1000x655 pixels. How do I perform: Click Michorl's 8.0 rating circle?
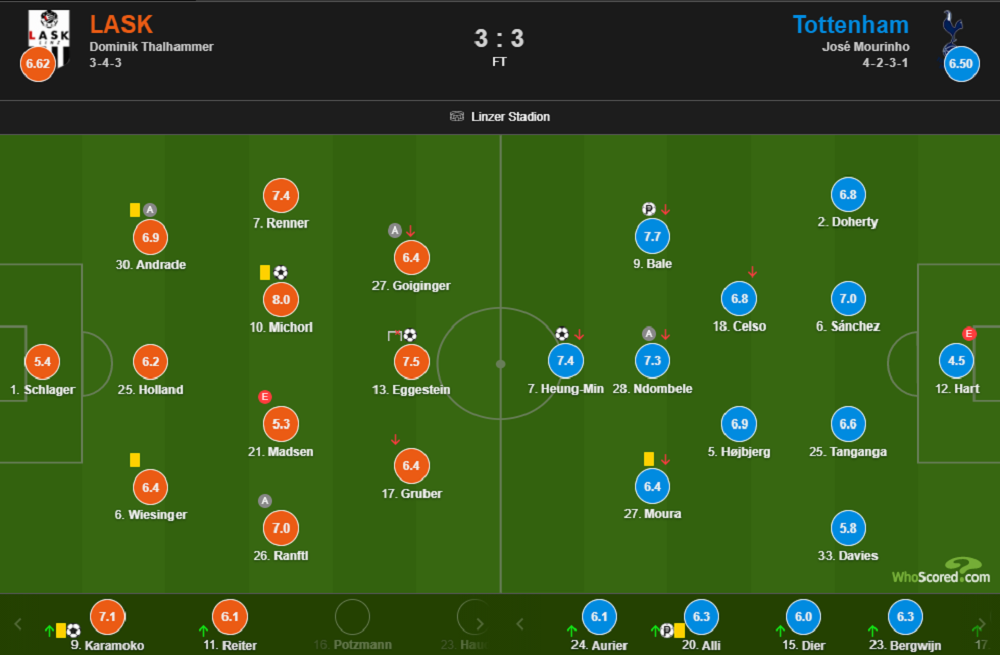coord(281,299)
